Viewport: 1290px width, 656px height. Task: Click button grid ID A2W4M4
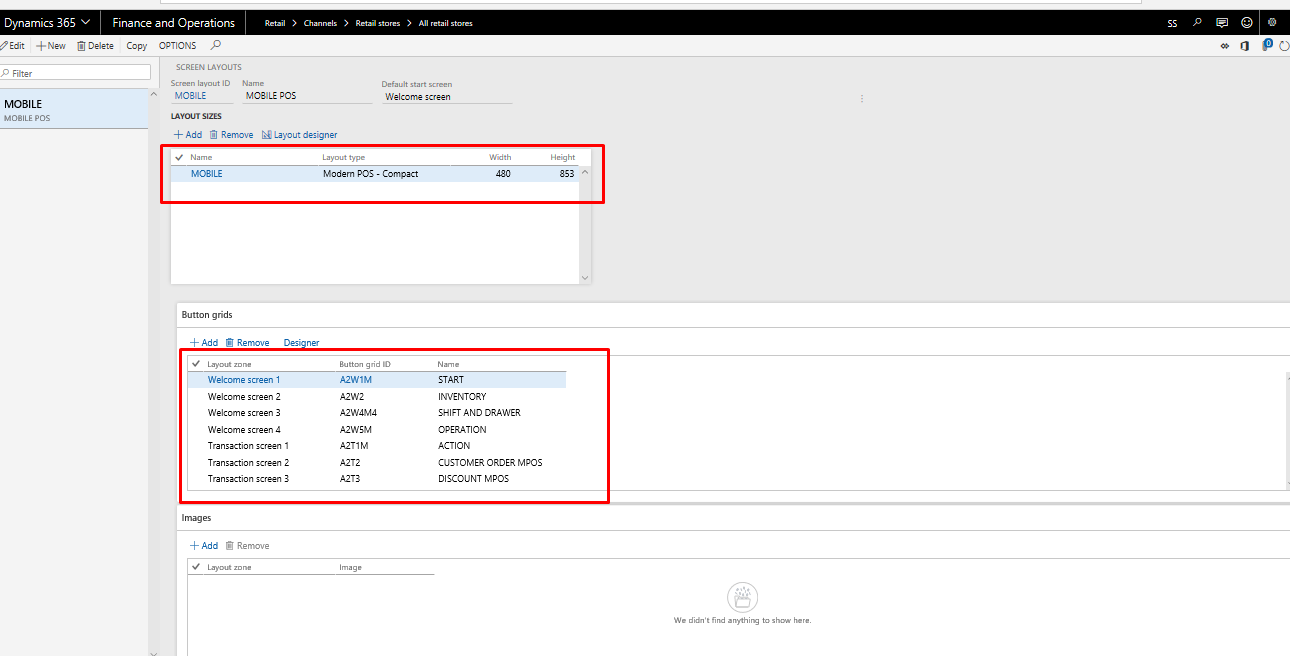click(358, 413)
